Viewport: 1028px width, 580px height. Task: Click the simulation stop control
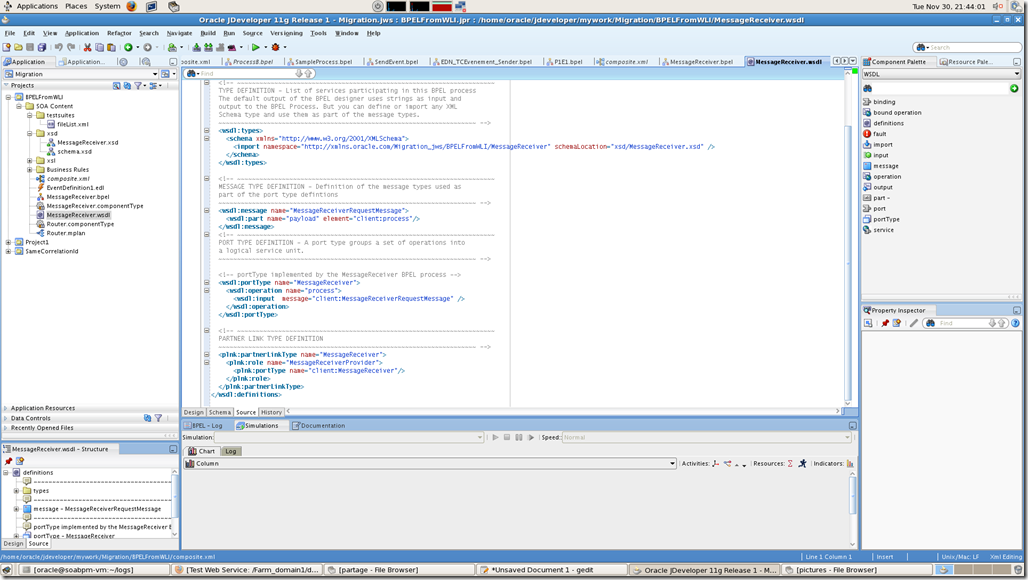(507, 437)
